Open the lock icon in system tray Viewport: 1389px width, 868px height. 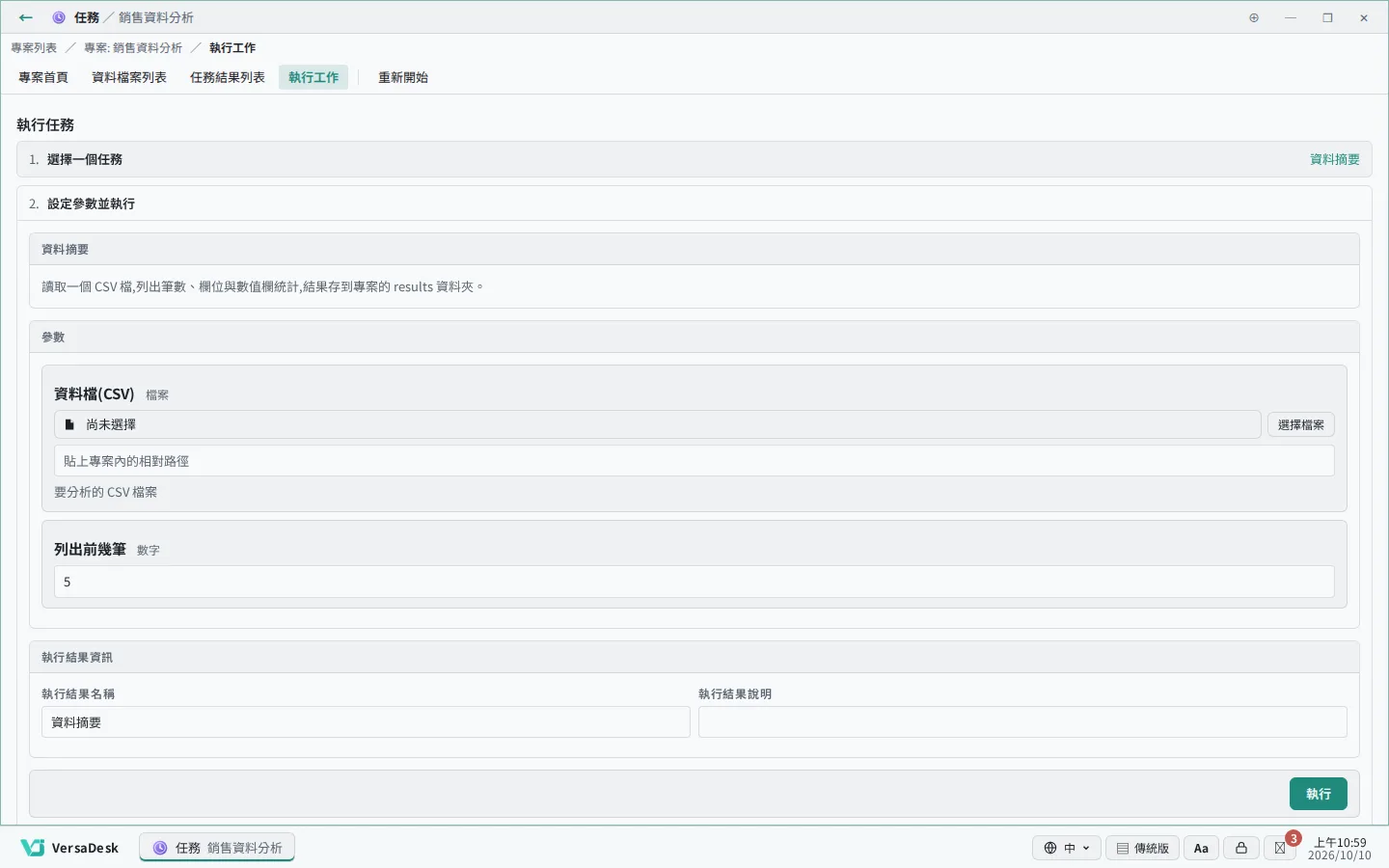[1241, 848]
